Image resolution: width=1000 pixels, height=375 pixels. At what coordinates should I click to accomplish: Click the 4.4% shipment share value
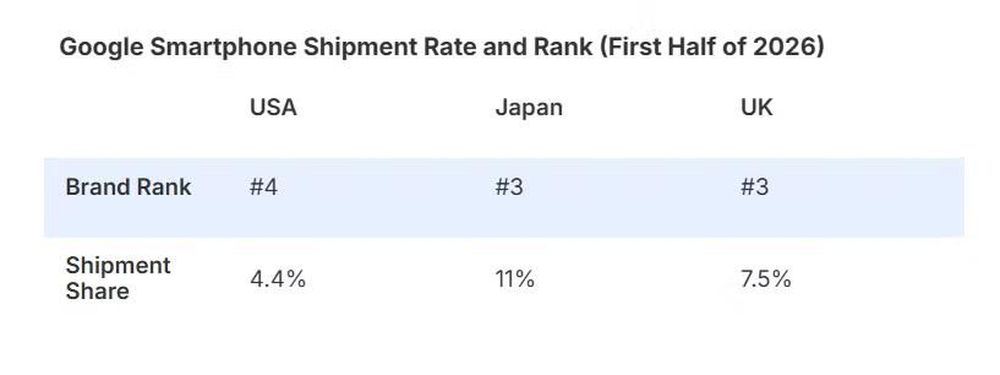coord(277,279)
